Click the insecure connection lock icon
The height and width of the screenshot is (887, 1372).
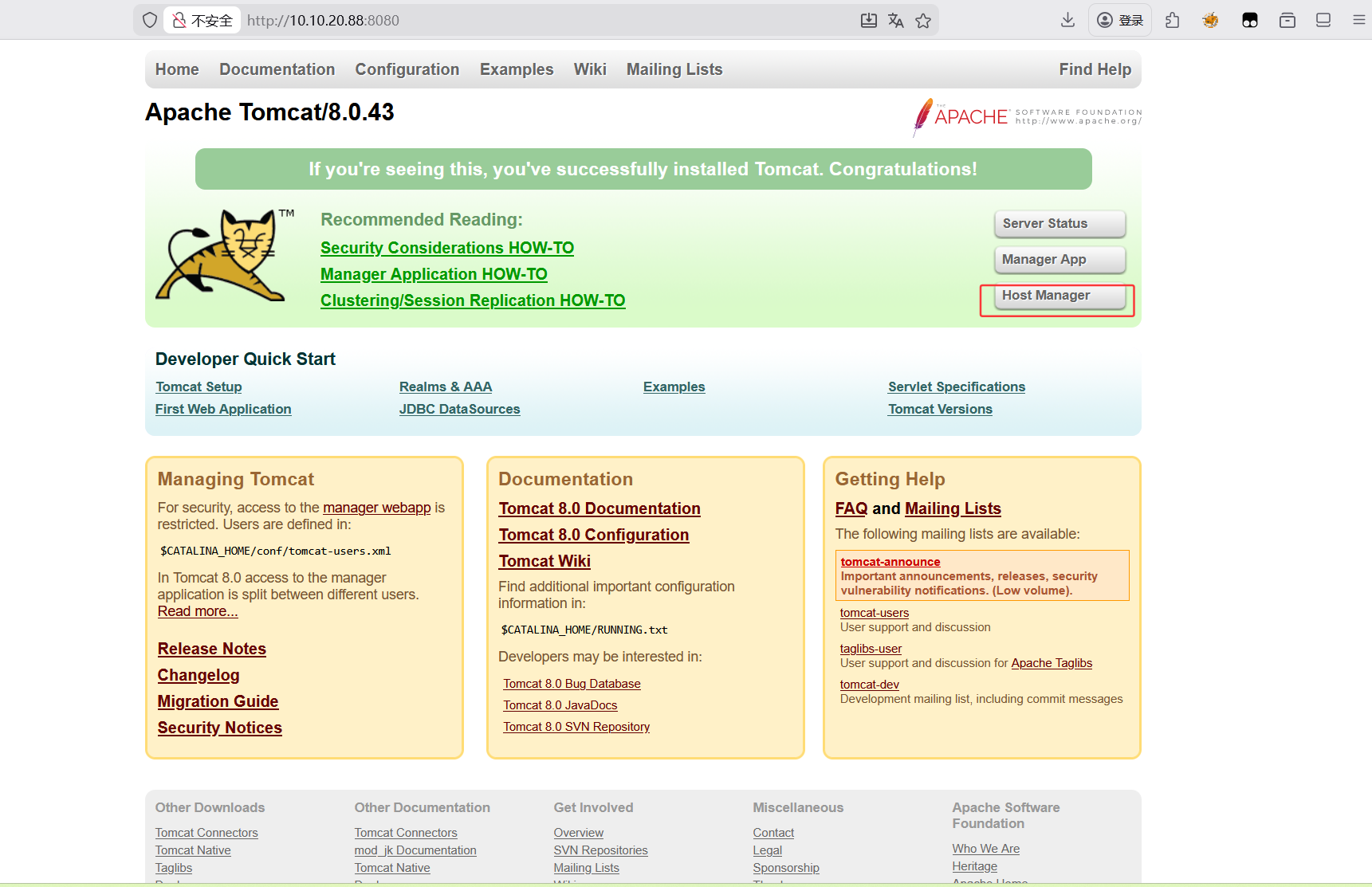click(180, 21)
